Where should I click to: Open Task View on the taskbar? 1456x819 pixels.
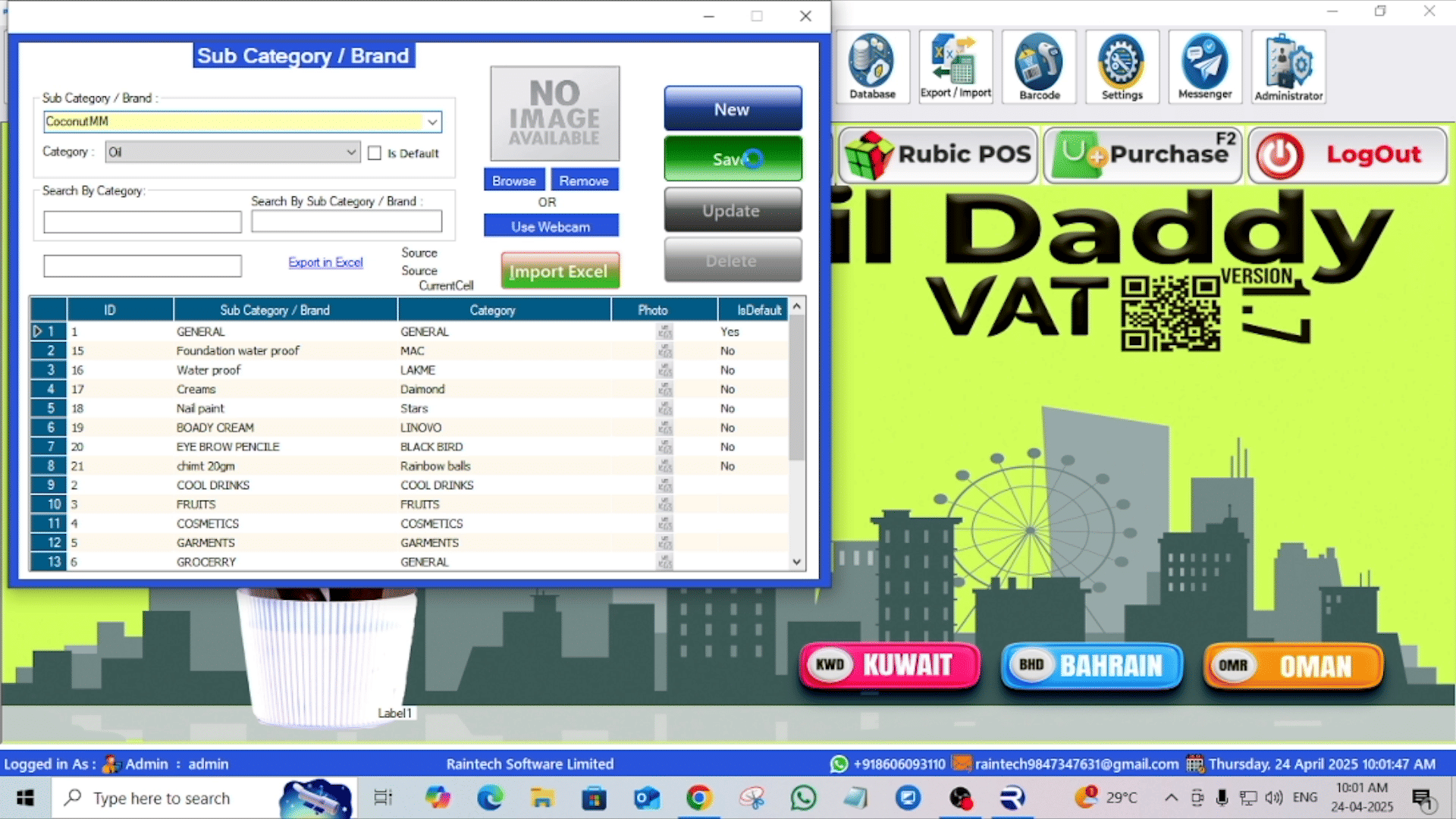(x=383, y=798)
